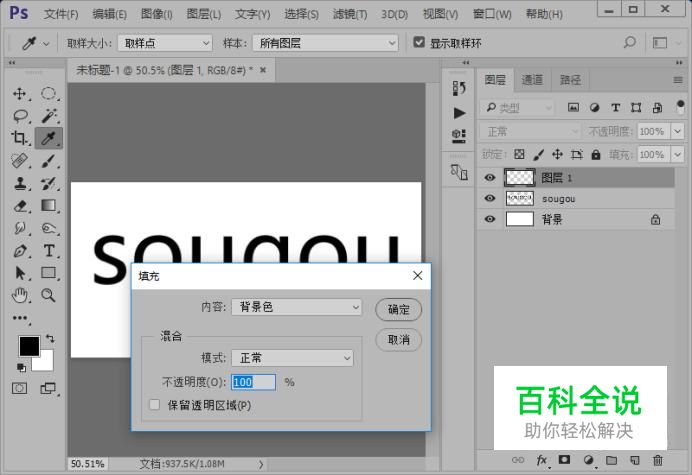Select the Healing Brush tool
The width and height of the screenshot is (692, 475).
point(19,161)
